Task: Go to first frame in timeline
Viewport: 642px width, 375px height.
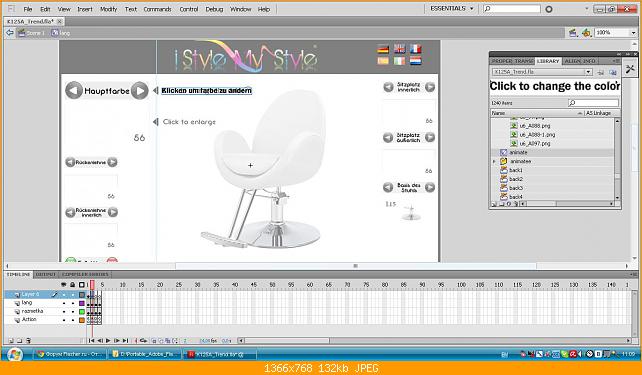Action: pos(91,340)
